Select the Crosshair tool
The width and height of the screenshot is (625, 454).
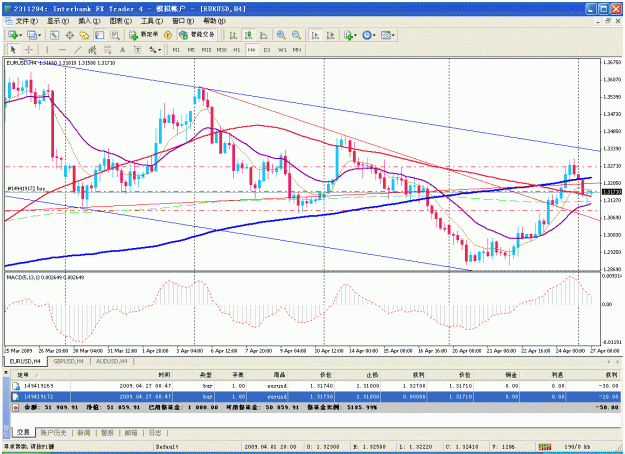tap(28, 50)
